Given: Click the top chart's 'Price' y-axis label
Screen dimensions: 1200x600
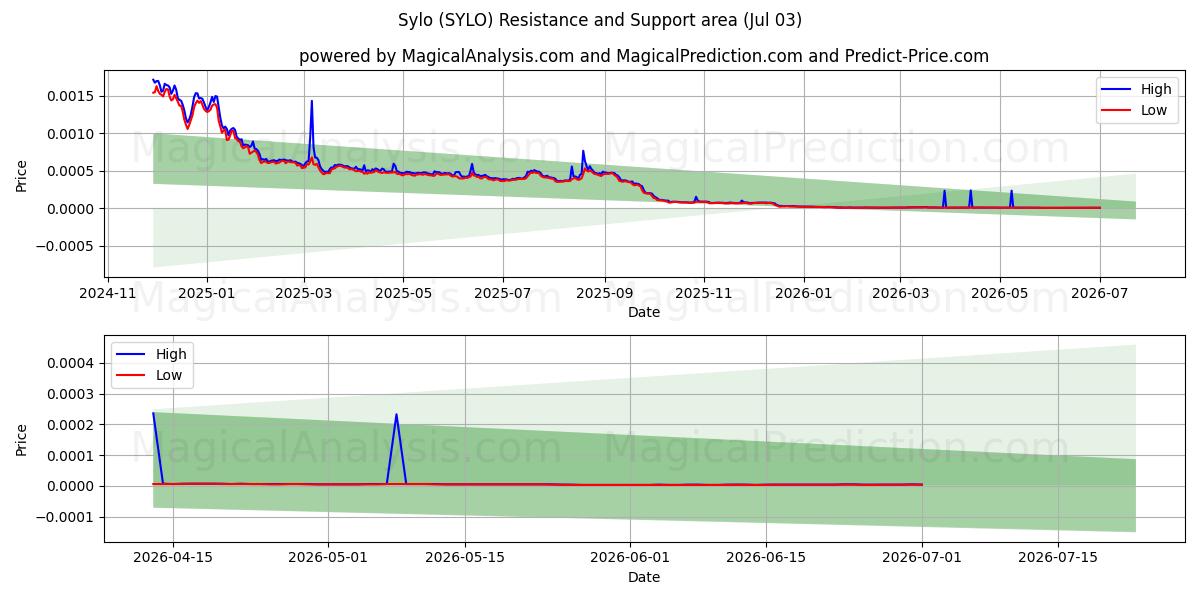Looking at the screenshot, I should click(x=22, y=174).
